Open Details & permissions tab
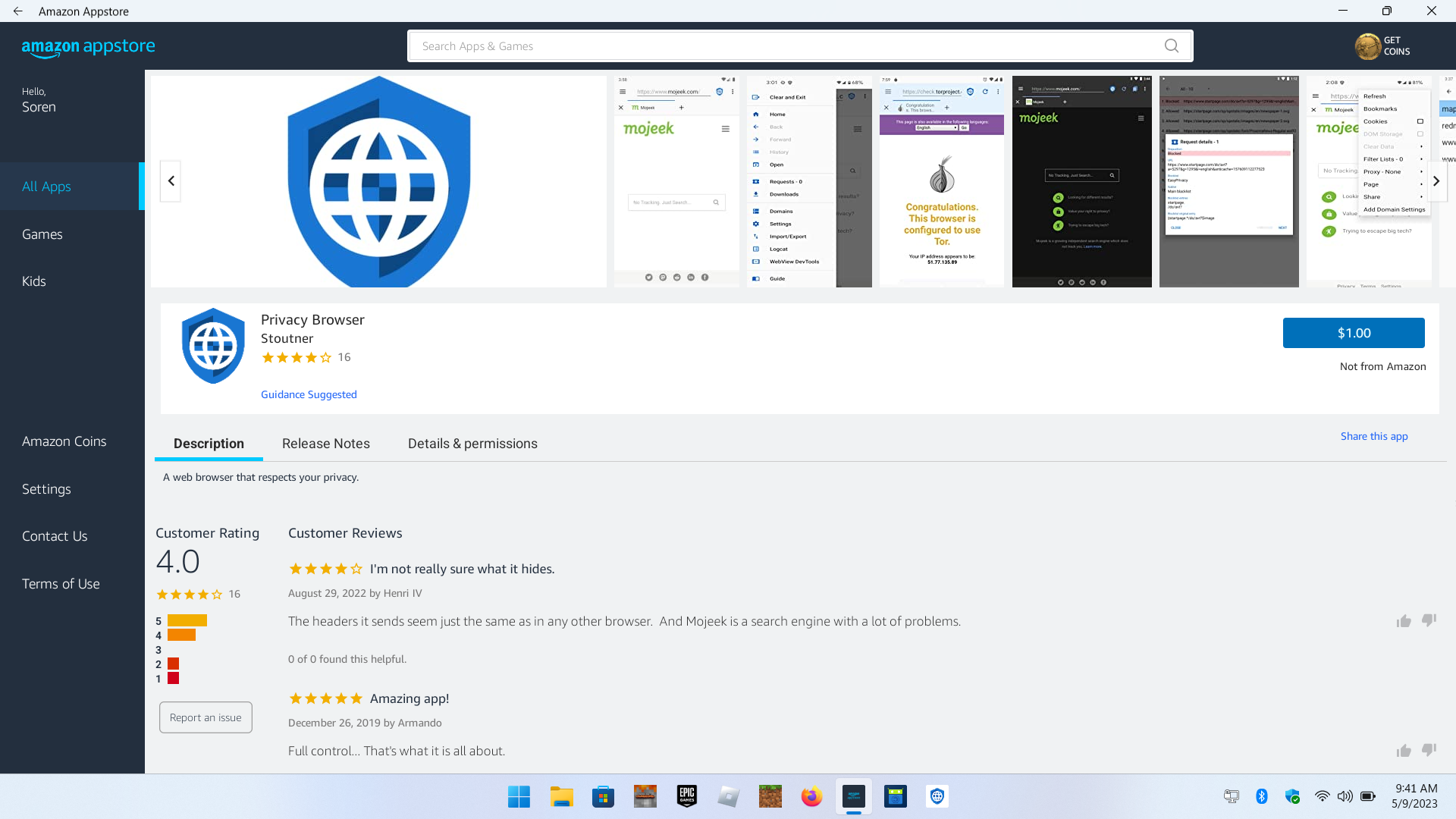The image size is (1456, 819). [x=472, y=444]
